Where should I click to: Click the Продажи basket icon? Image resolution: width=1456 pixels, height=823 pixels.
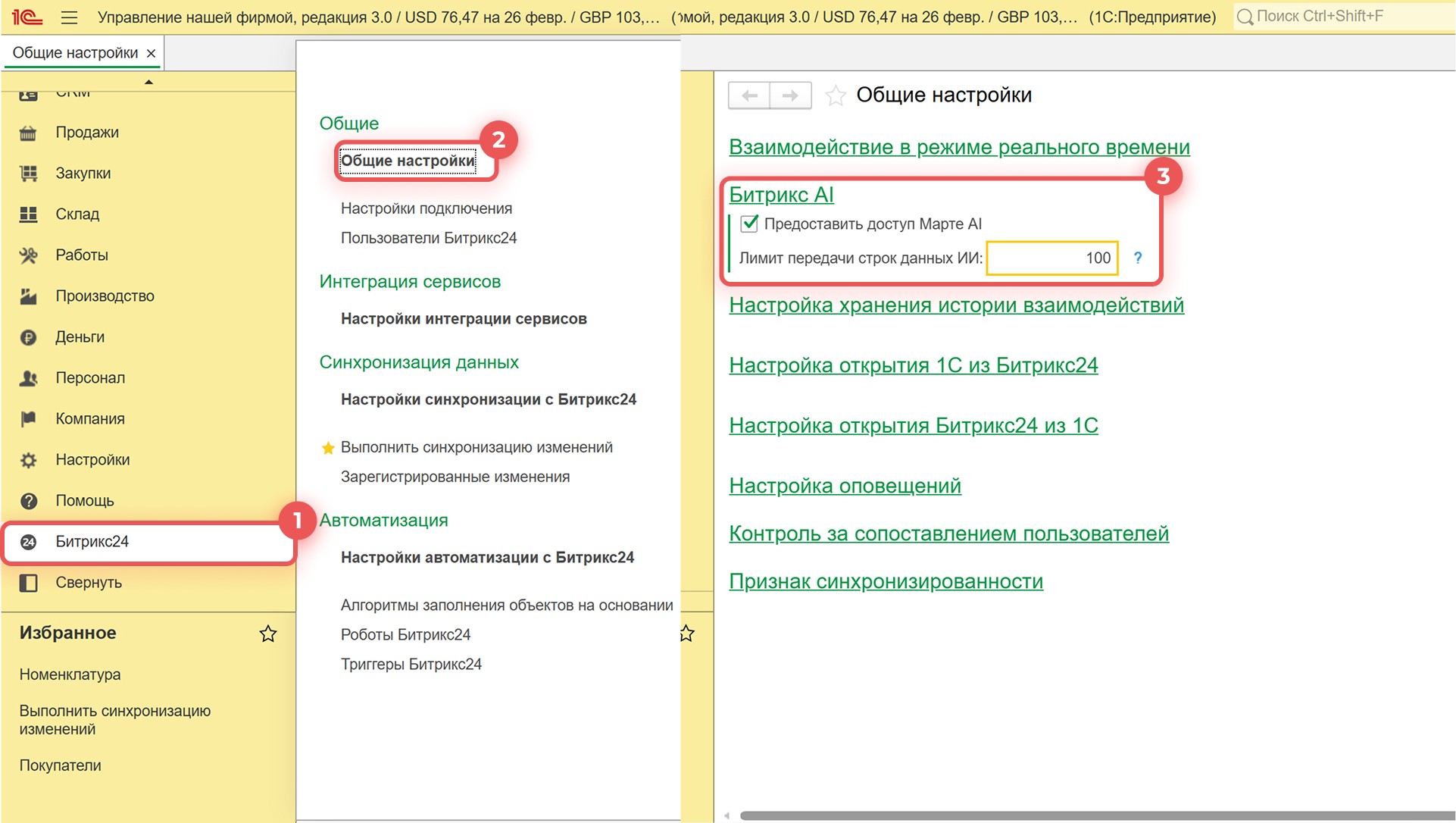(29, 133)
